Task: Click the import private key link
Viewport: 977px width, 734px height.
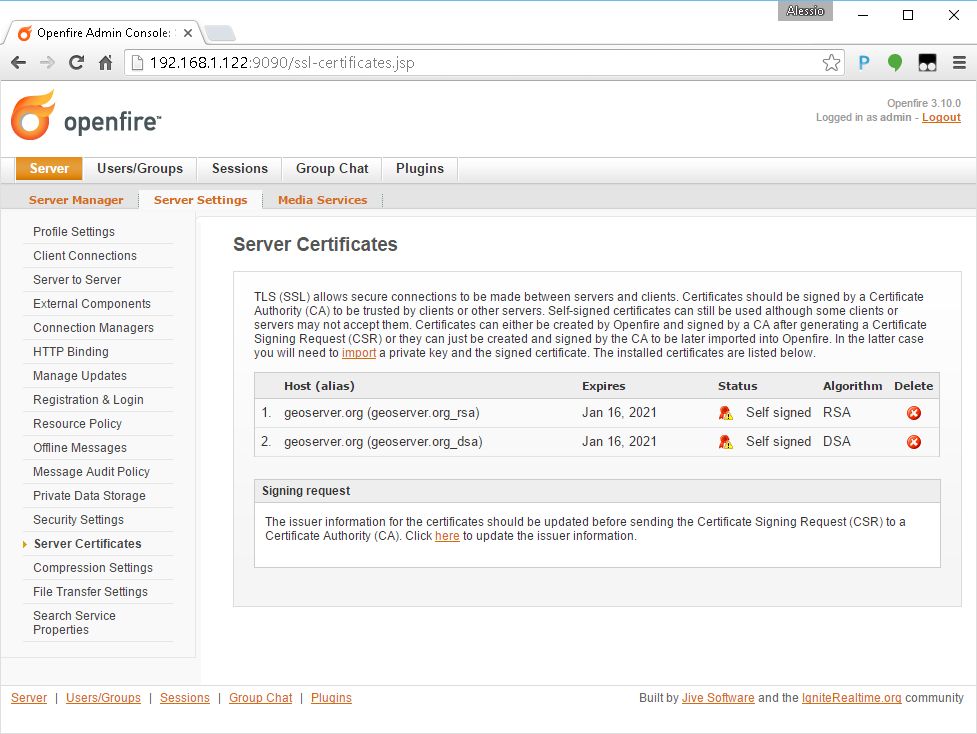Action: pos(358,353)
